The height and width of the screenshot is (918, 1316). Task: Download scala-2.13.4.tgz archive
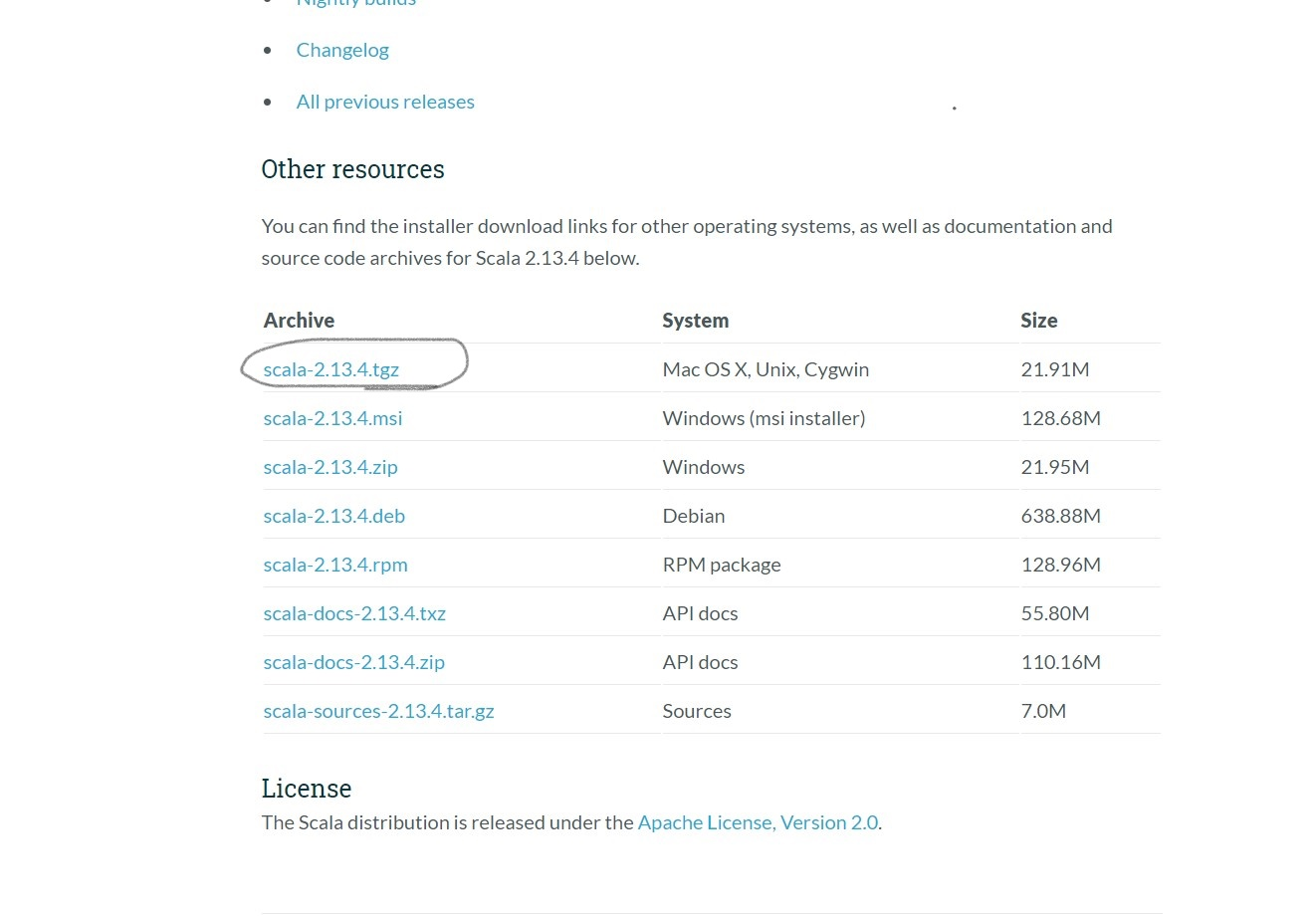[331, 369]
